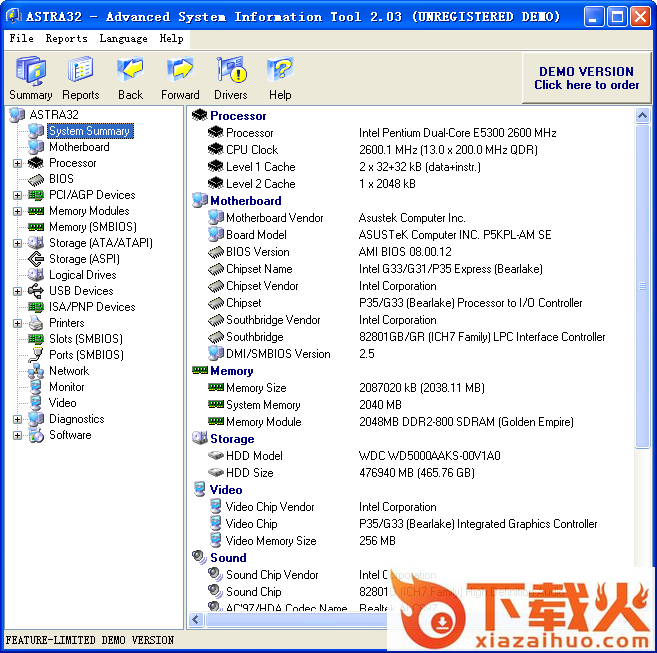Select Printers tree item label
The image size is (657, 653).
click(x=67, y=323)
